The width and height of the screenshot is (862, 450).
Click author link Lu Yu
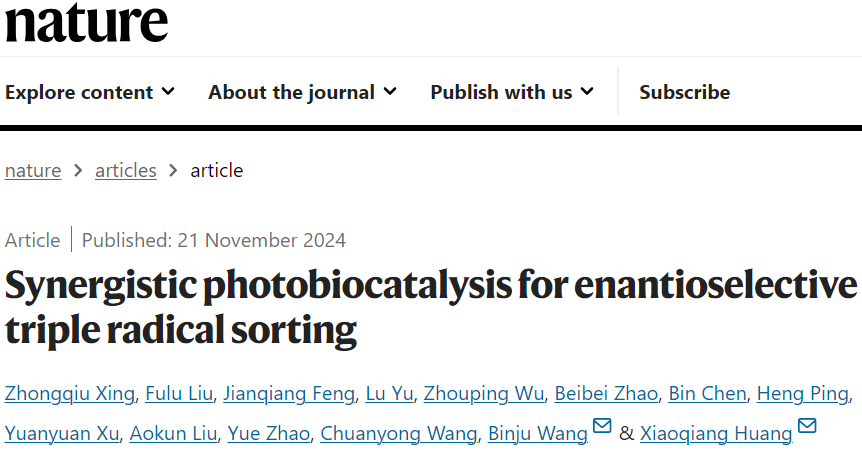[389, 393]
